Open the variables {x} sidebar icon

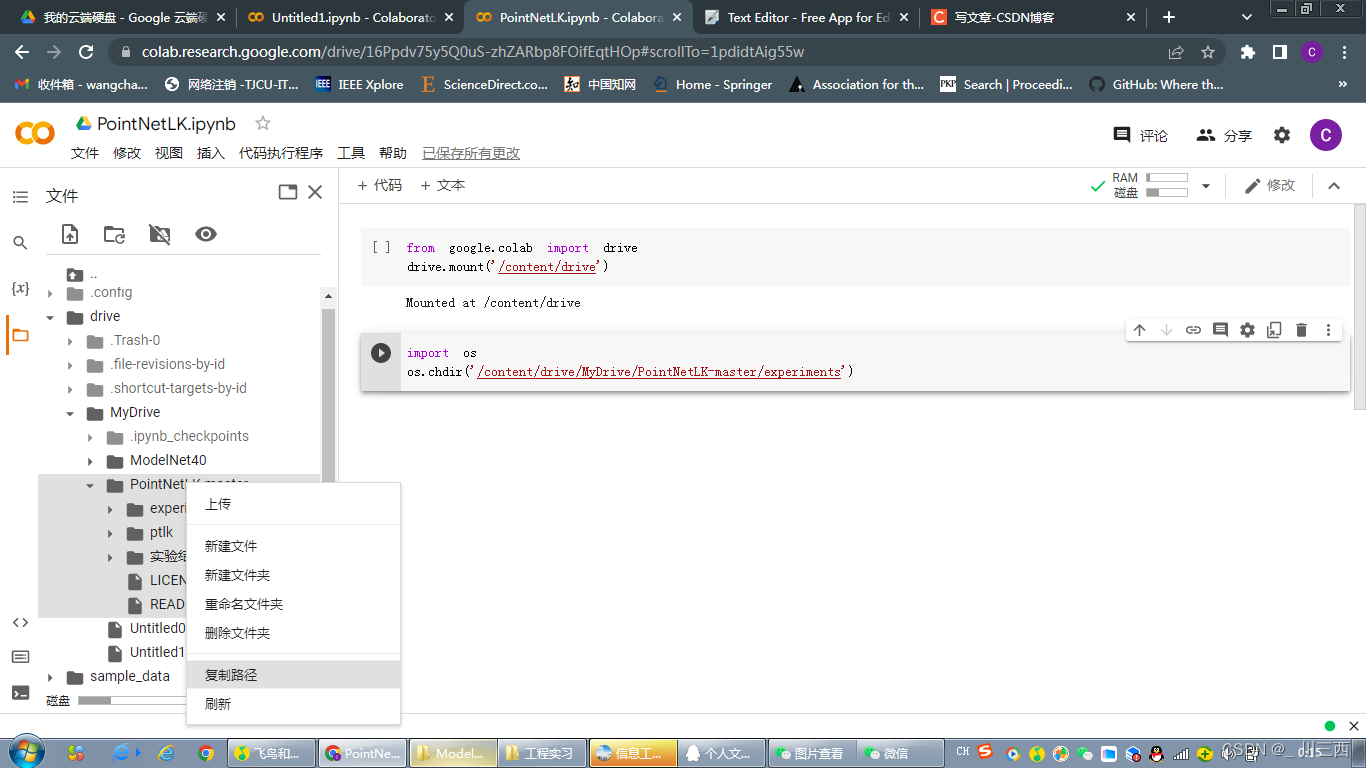(x=20, y=288)
